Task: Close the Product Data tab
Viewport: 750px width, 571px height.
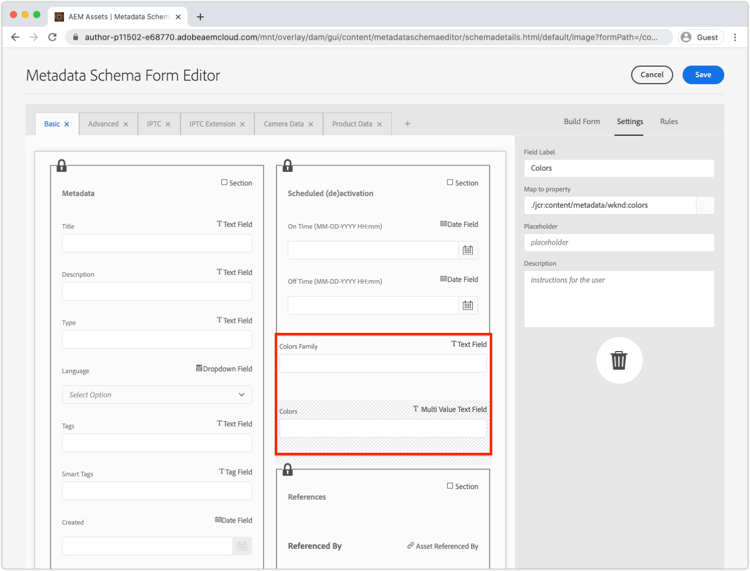Action: point(379,124)
